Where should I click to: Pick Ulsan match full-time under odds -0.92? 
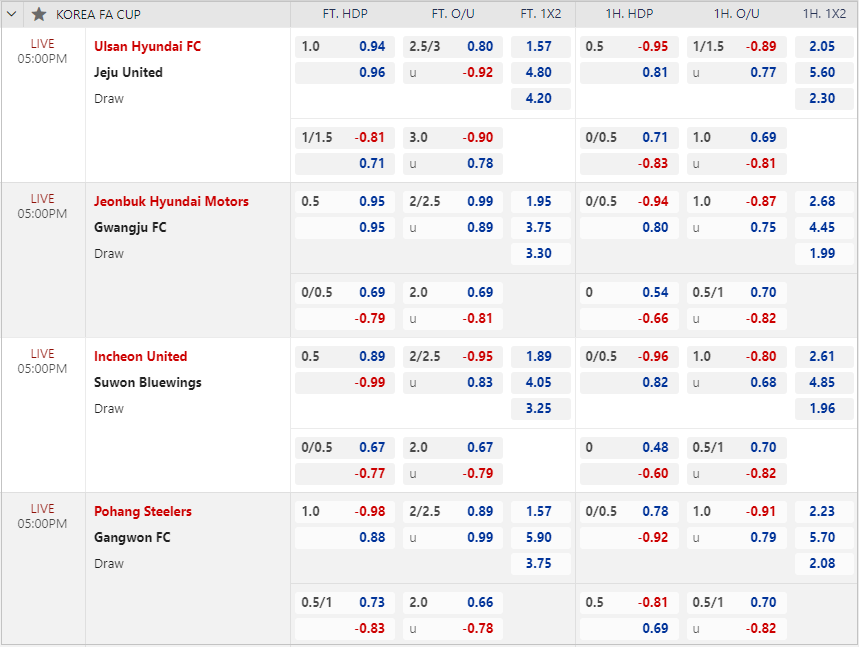tap(453, 72)
